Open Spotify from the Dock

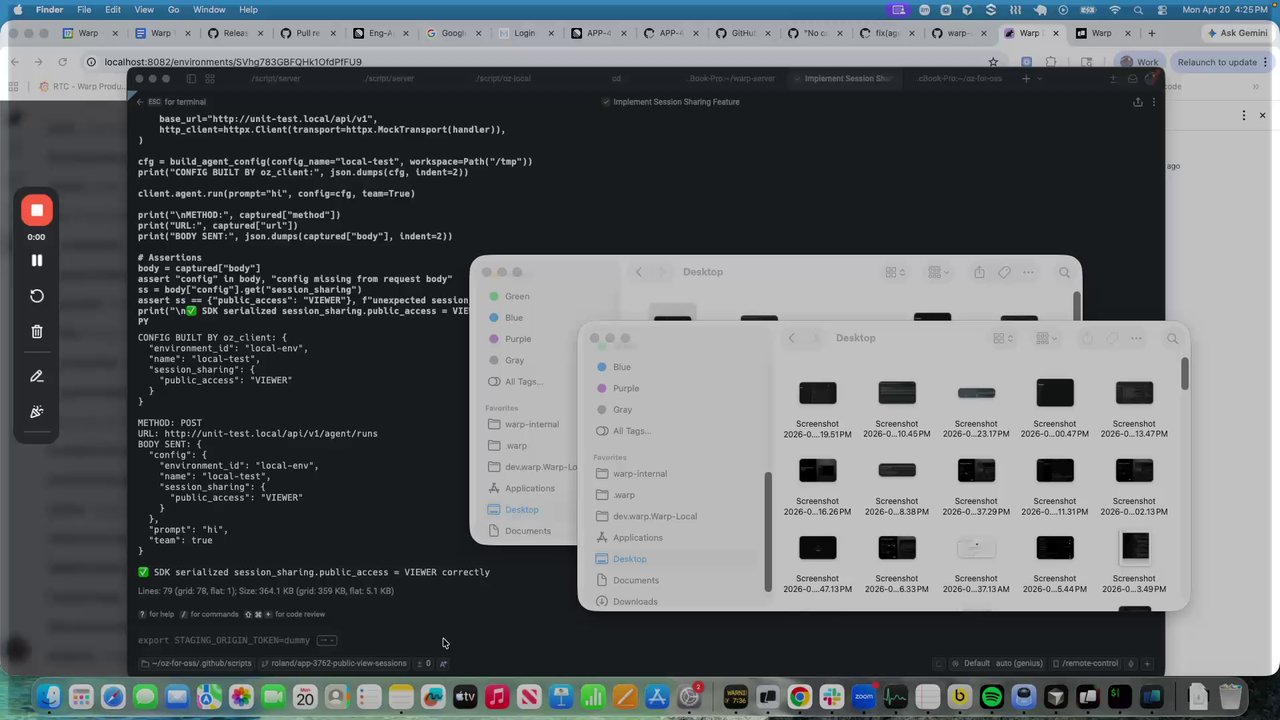[x=991, y=696]
